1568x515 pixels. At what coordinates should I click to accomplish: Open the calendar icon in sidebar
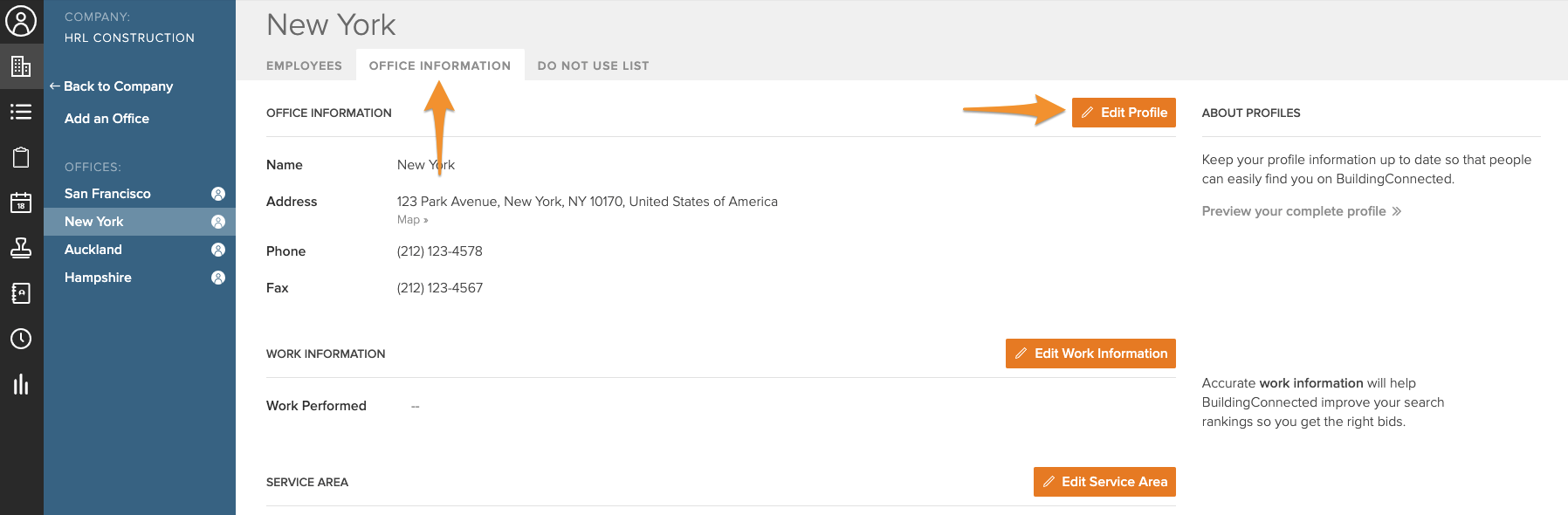click(x=21, y=203)
